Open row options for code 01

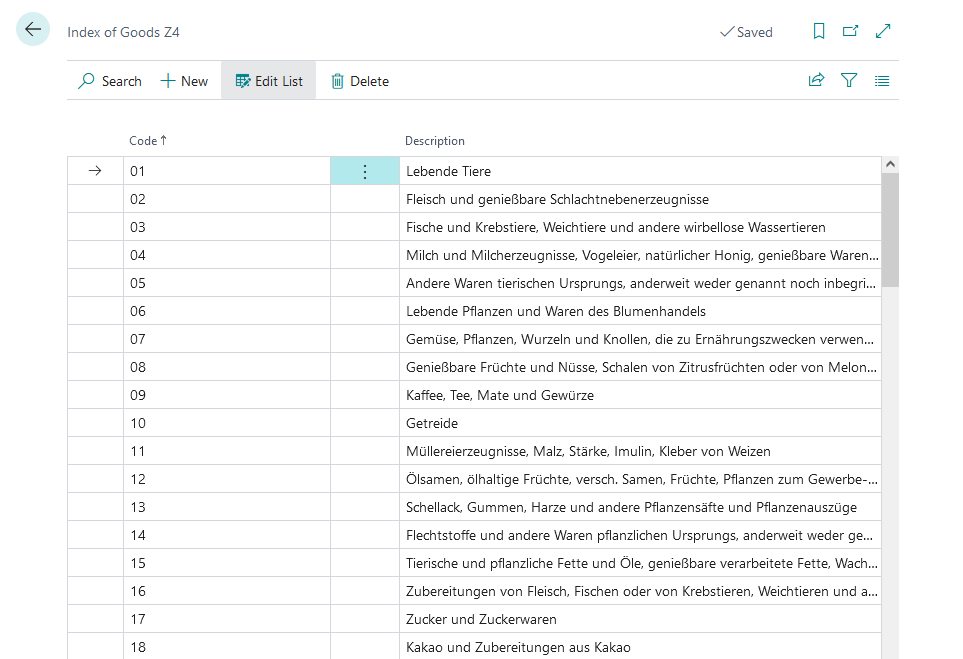tap(364, 171)
